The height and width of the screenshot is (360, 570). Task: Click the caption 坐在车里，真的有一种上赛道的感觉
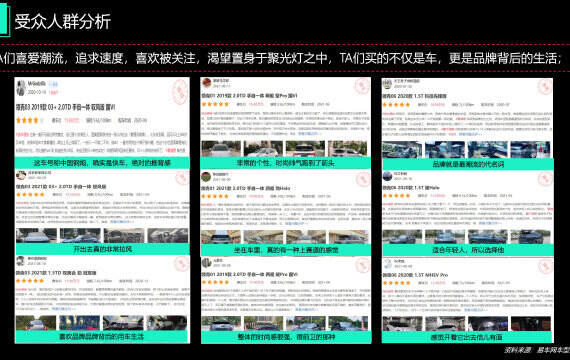[x=286, y=250]
